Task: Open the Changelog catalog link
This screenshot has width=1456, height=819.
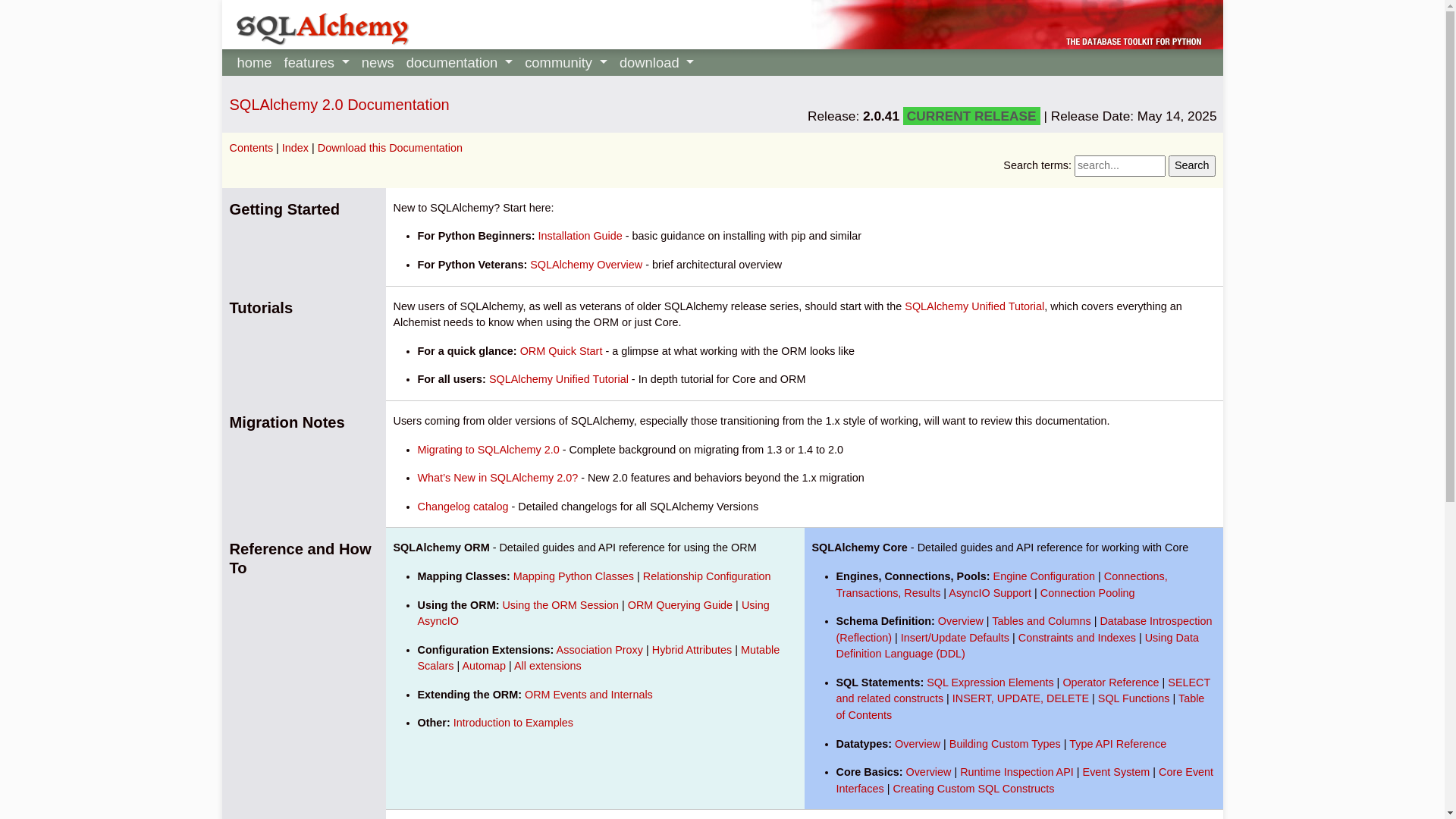Action: 463,507
